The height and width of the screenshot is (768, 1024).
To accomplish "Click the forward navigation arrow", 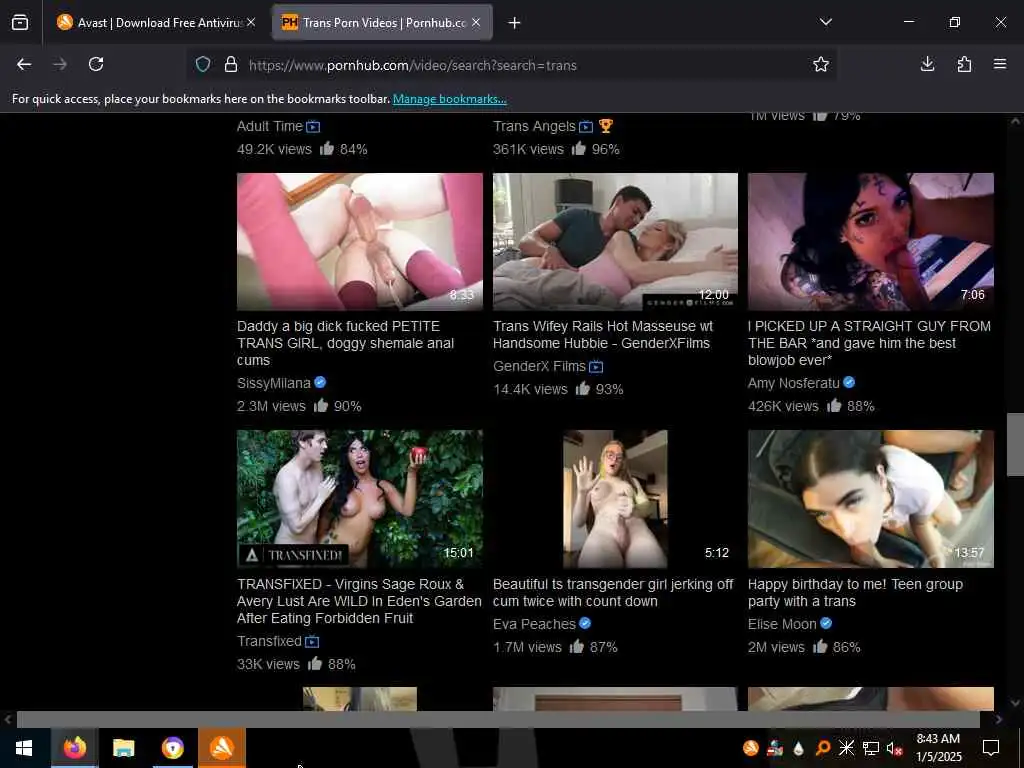I will click(x=60, y=64).
